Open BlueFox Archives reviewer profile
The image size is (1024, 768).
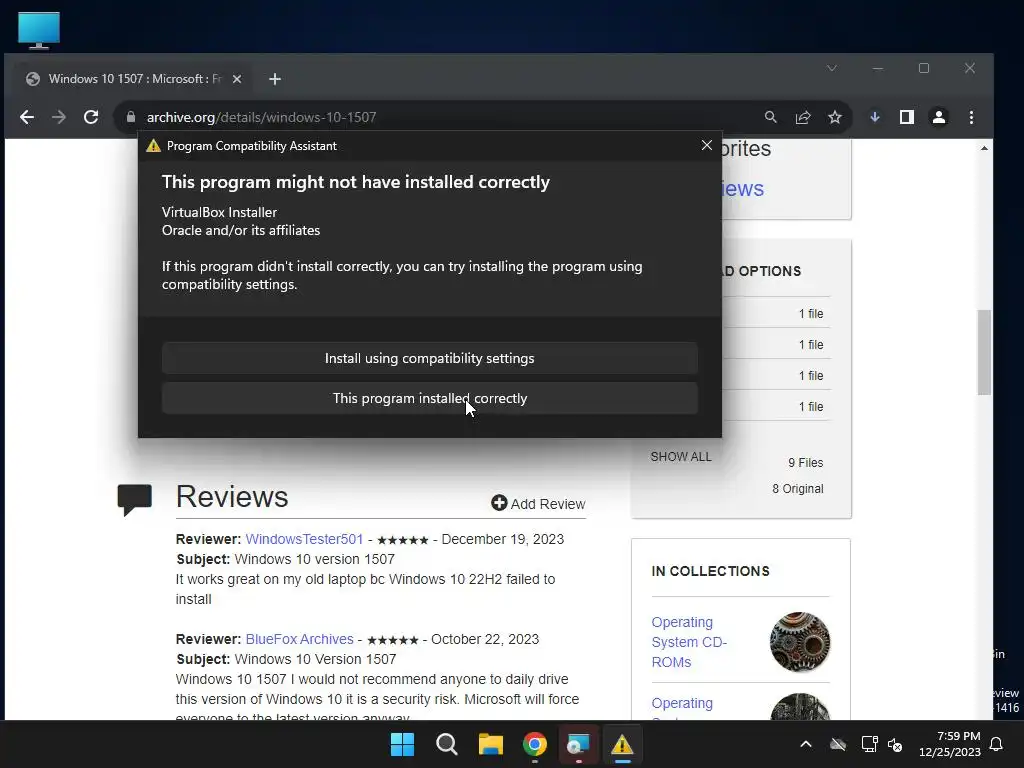point(300,639)
